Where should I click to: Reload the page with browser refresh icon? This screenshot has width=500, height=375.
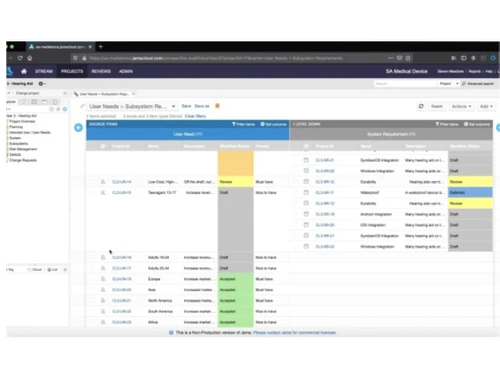point(20,58)
